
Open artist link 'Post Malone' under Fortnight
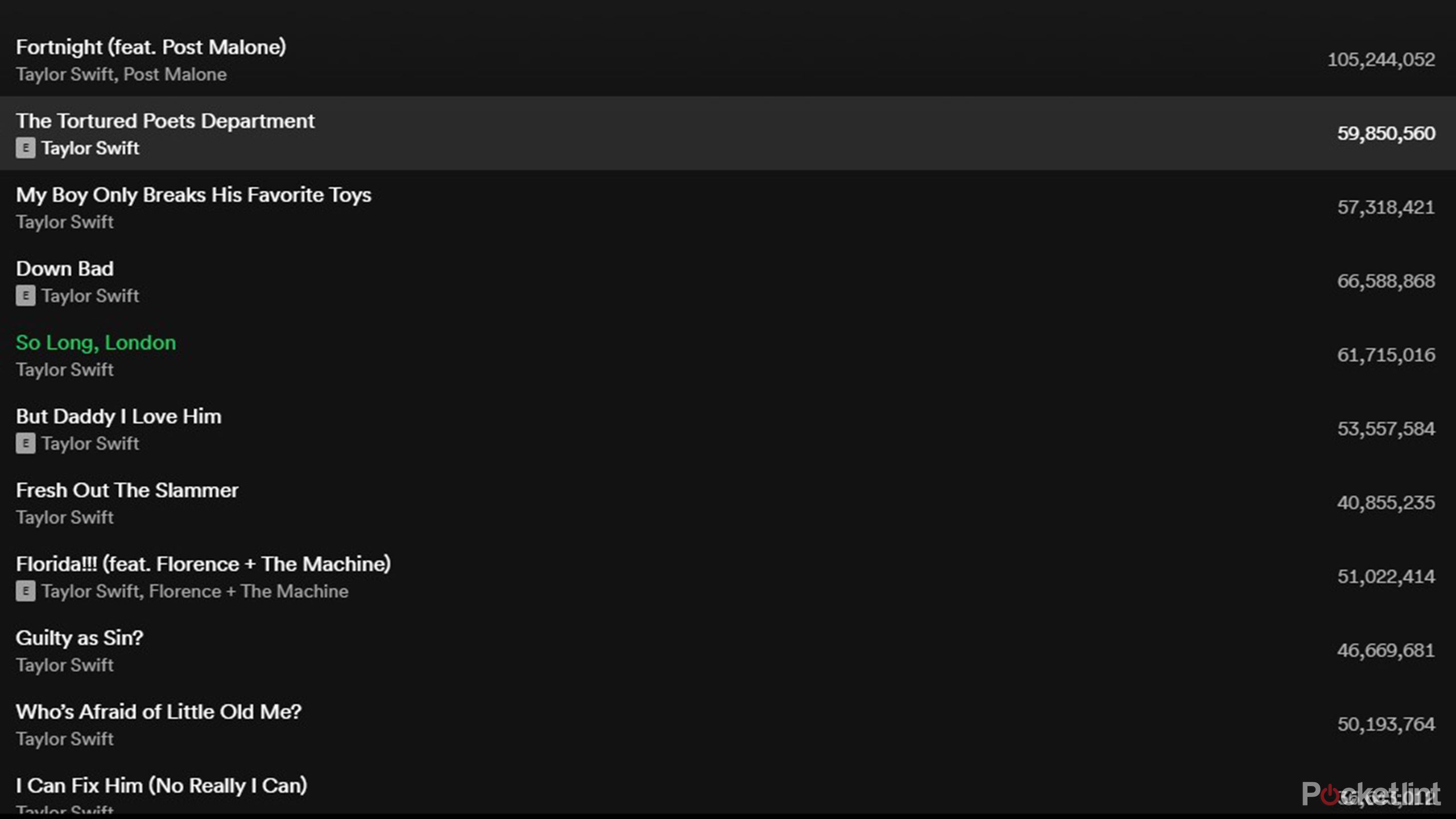(175, 75)
